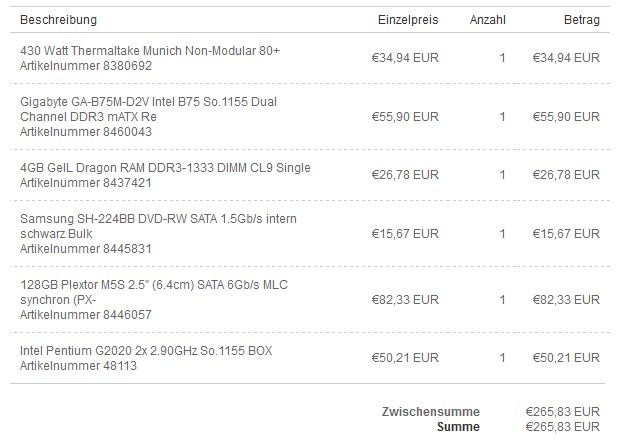Click the Summe total €265,83 EUR
The width and height of the screenshot is (624, 440).
point(563,427)
